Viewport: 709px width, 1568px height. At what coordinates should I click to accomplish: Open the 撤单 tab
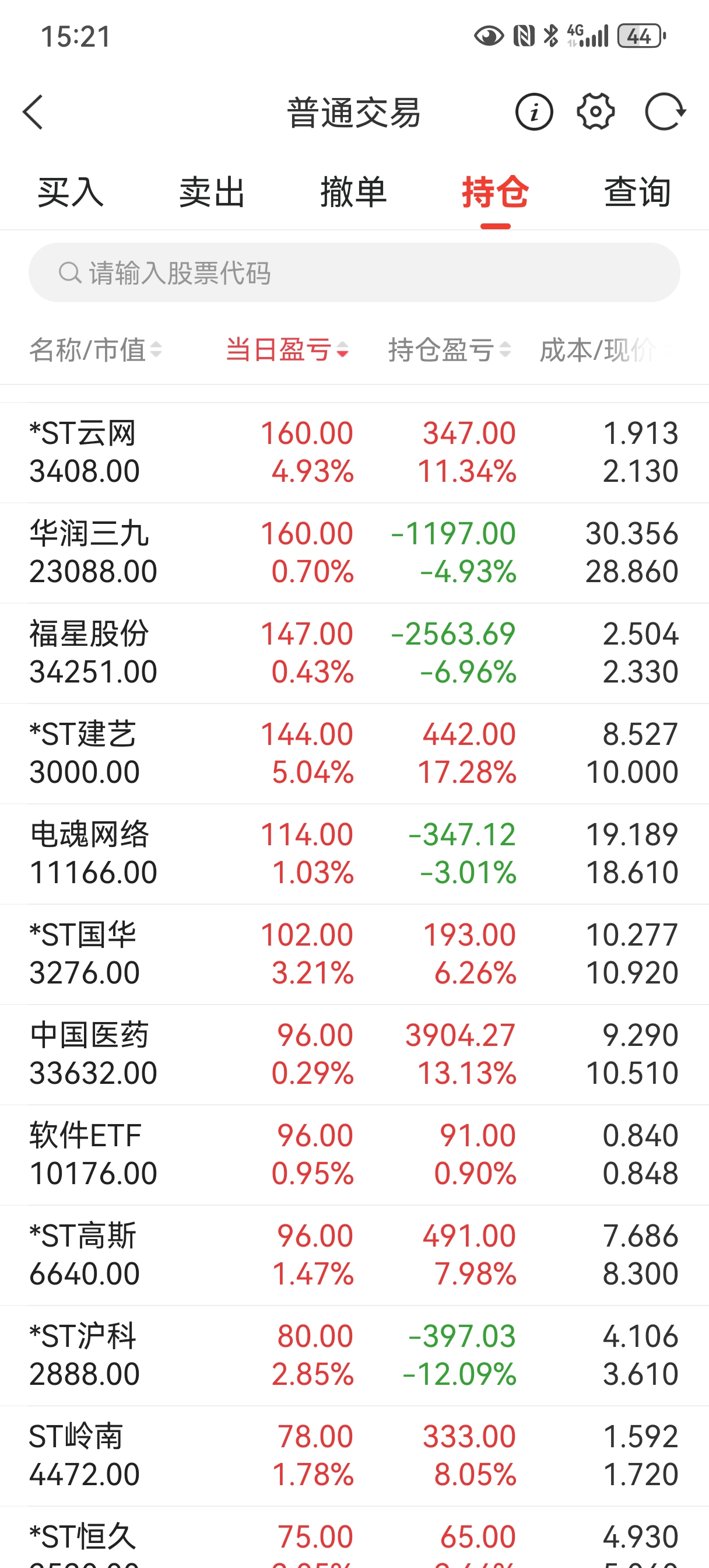[353, 192]
